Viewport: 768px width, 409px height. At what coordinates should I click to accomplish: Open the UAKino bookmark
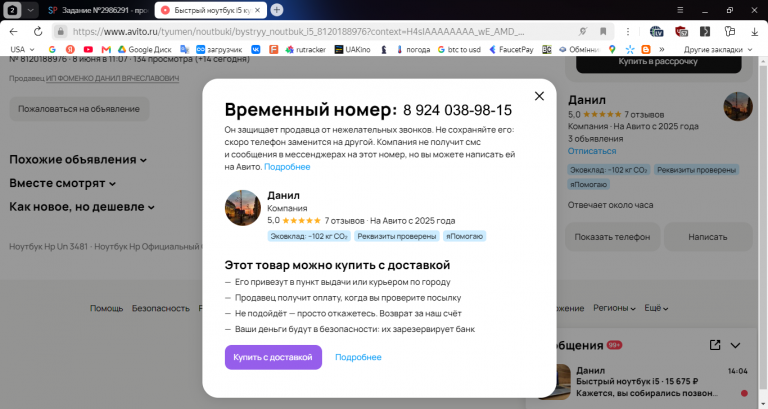353,49
